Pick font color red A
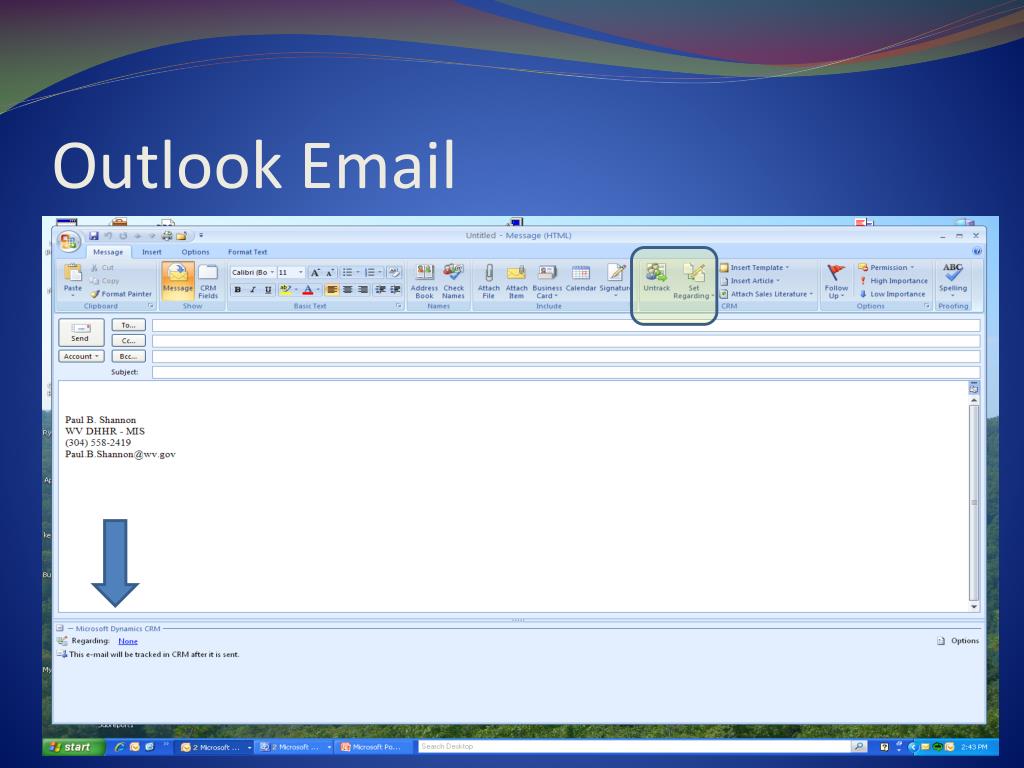The image size is (1024, 768). point(308,289)
